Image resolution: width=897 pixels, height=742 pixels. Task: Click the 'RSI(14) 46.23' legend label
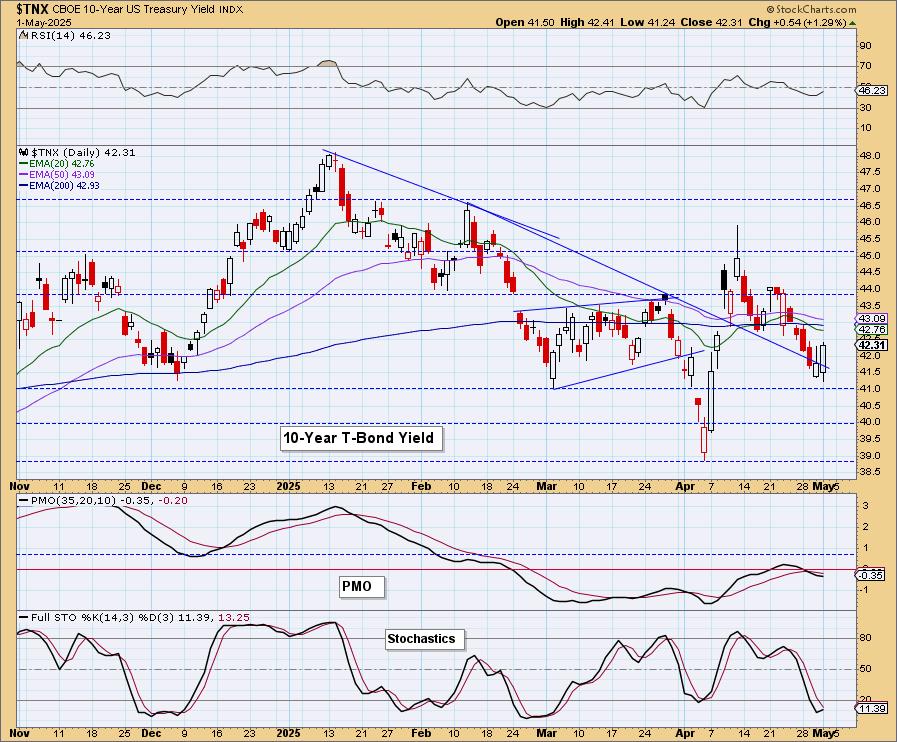tap(70, 35)
